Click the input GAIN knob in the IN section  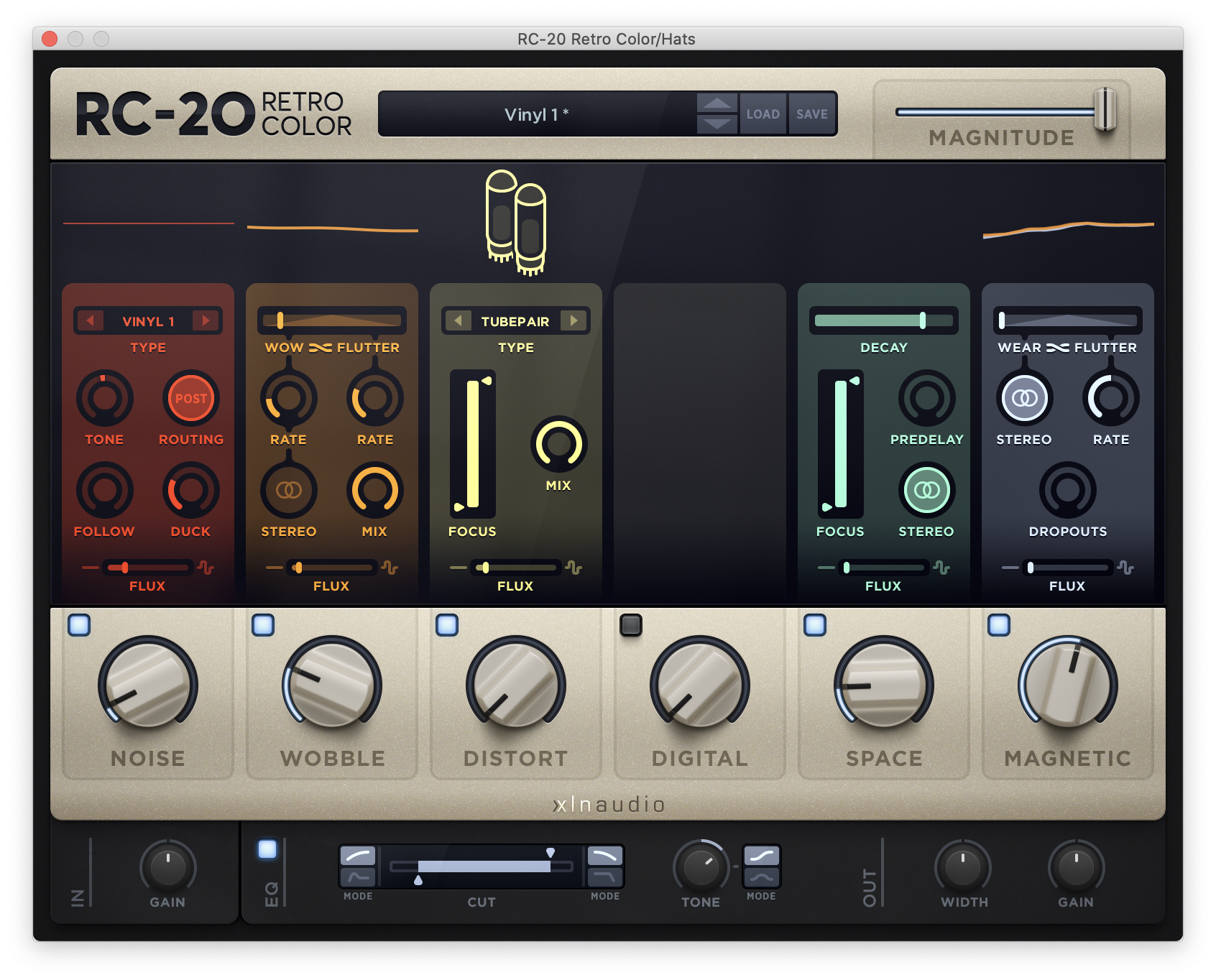click(x=168, y=867)
